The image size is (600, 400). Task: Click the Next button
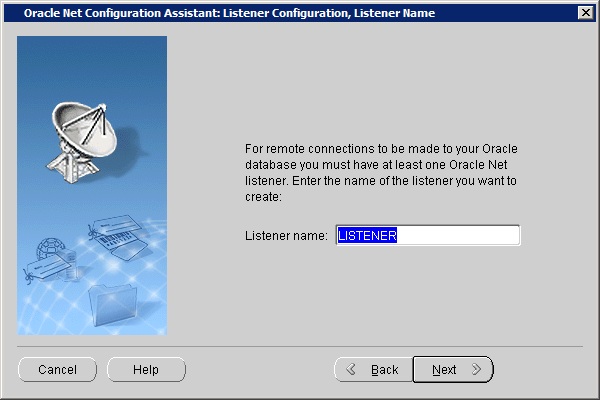click(453, 369)
